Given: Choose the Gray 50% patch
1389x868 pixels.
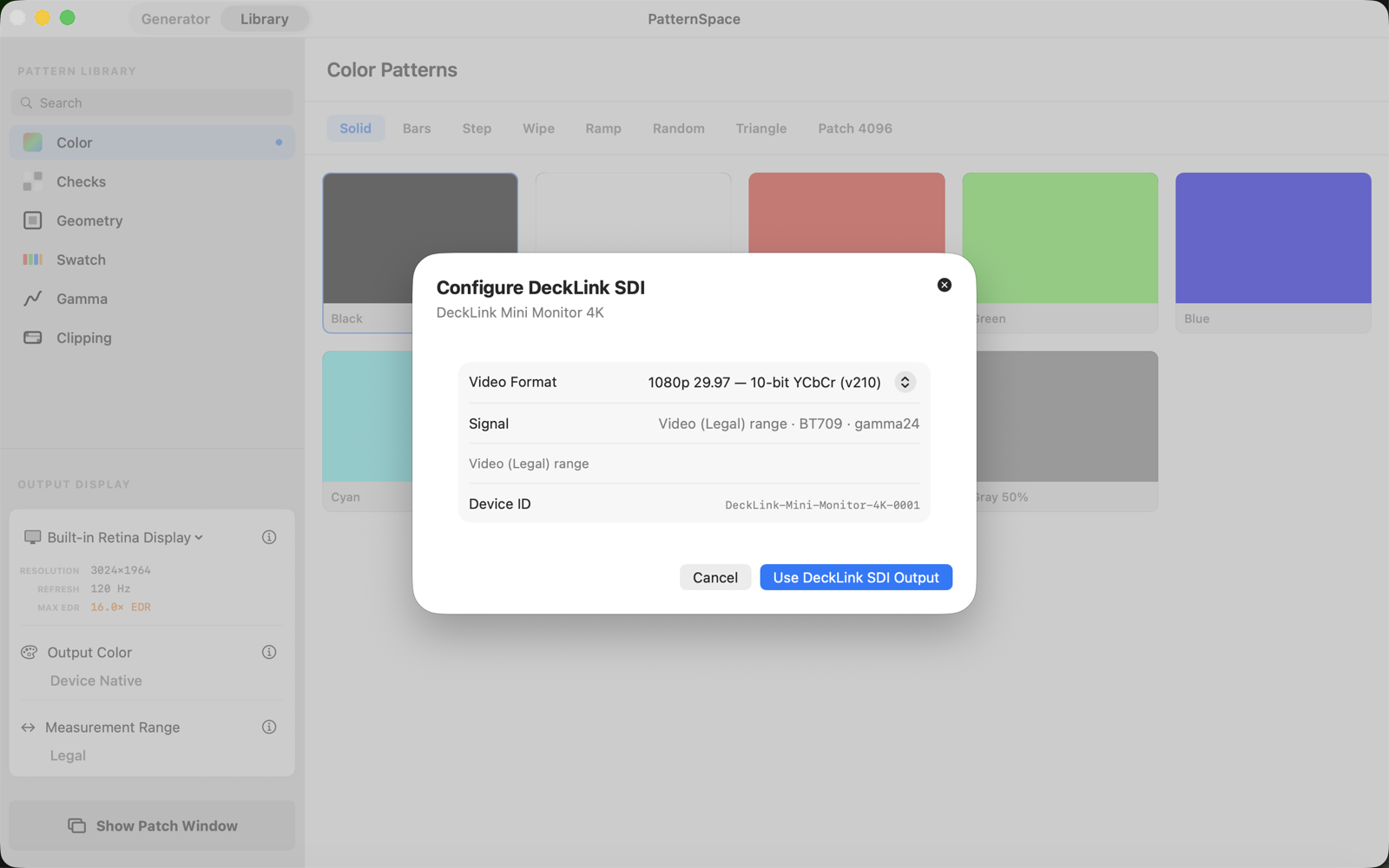Looking at the screenshot, I should point(1066,431).
